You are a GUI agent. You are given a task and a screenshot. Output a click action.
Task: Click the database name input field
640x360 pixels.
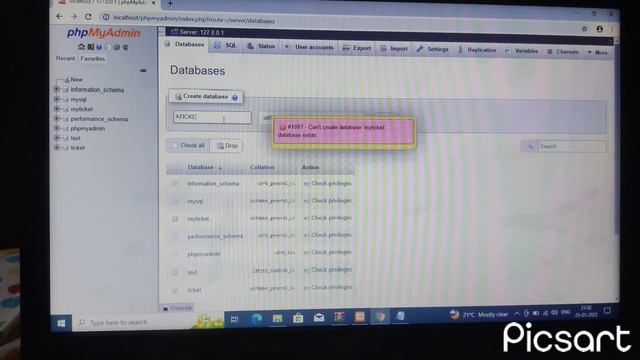point(212,117)
